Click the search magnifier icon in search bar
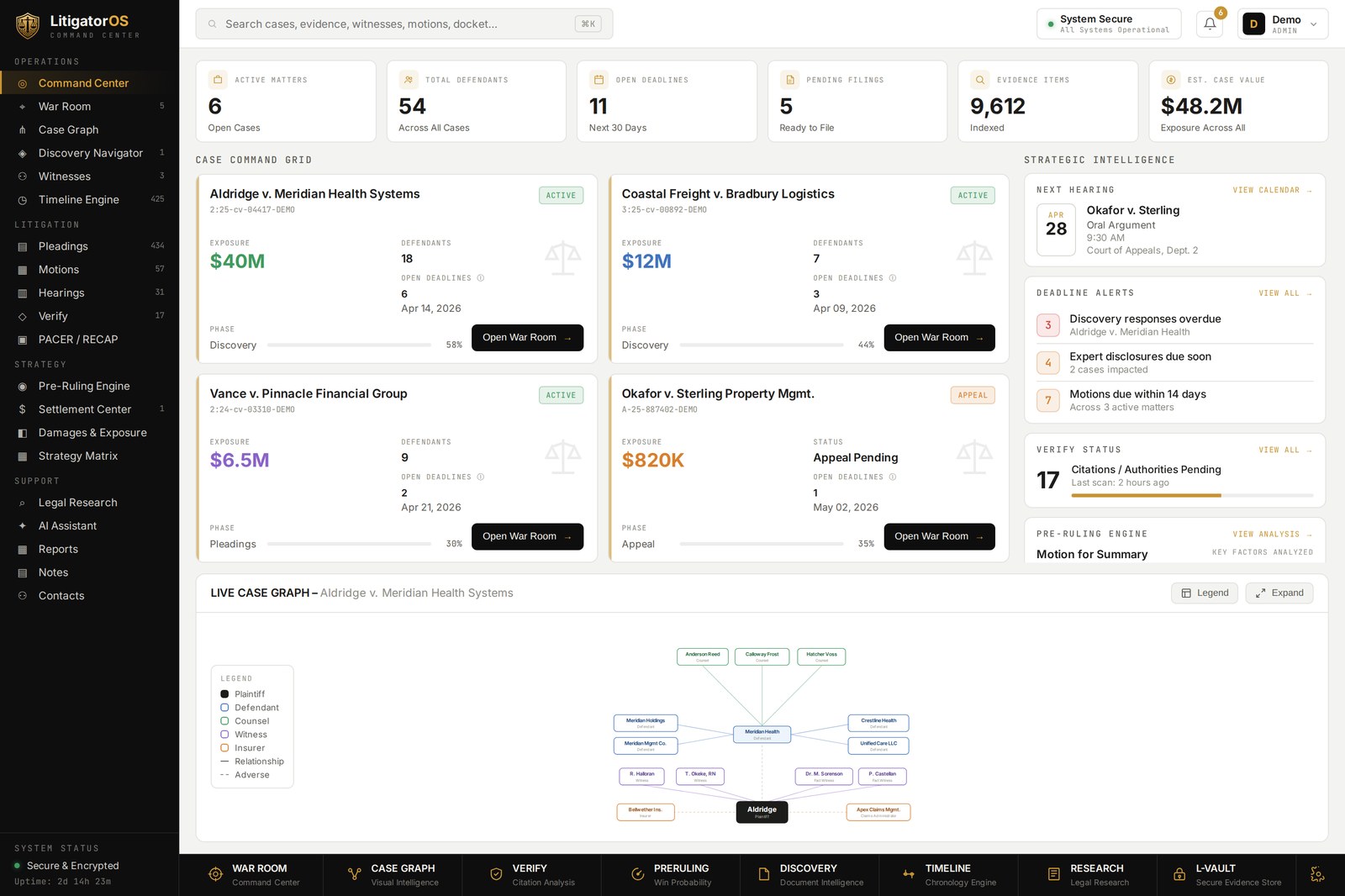This screenshot has height=896, width=1345. 213,24
